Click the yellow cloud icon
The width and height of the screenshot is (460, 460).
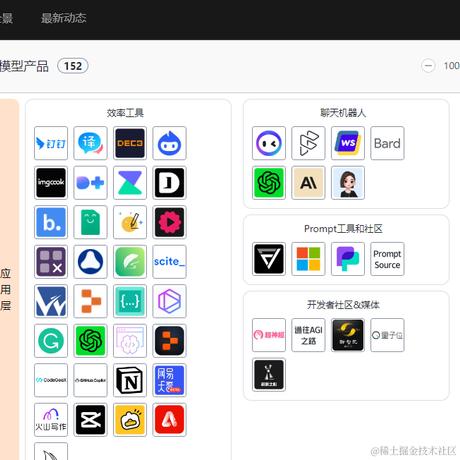point(130,420)
